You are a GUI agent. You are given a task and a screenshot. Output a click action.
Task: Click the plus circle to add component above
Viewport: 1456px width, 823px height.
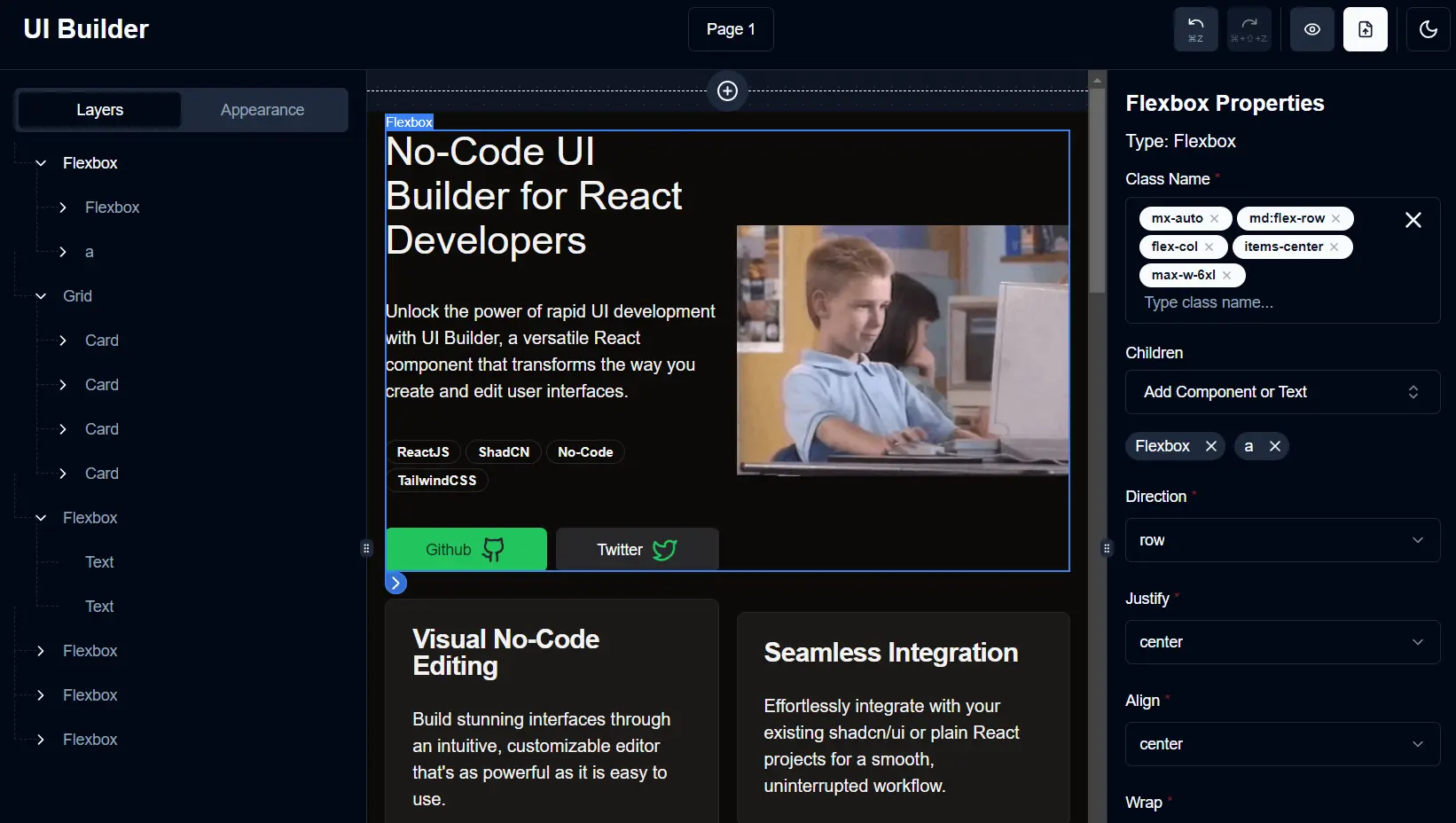tap(727, 90)
